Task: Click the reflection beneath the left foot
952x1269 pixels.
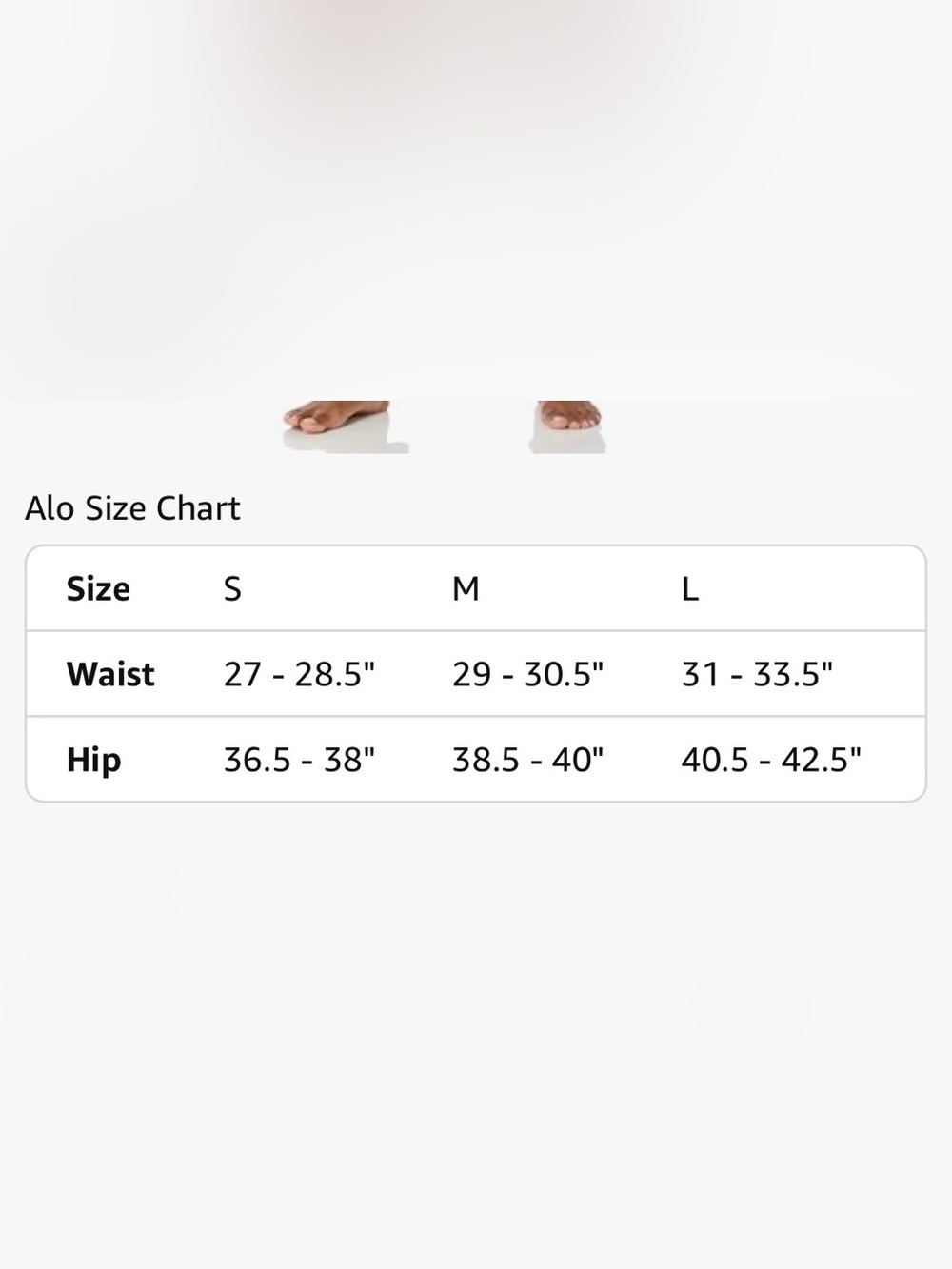Action: 350,442
